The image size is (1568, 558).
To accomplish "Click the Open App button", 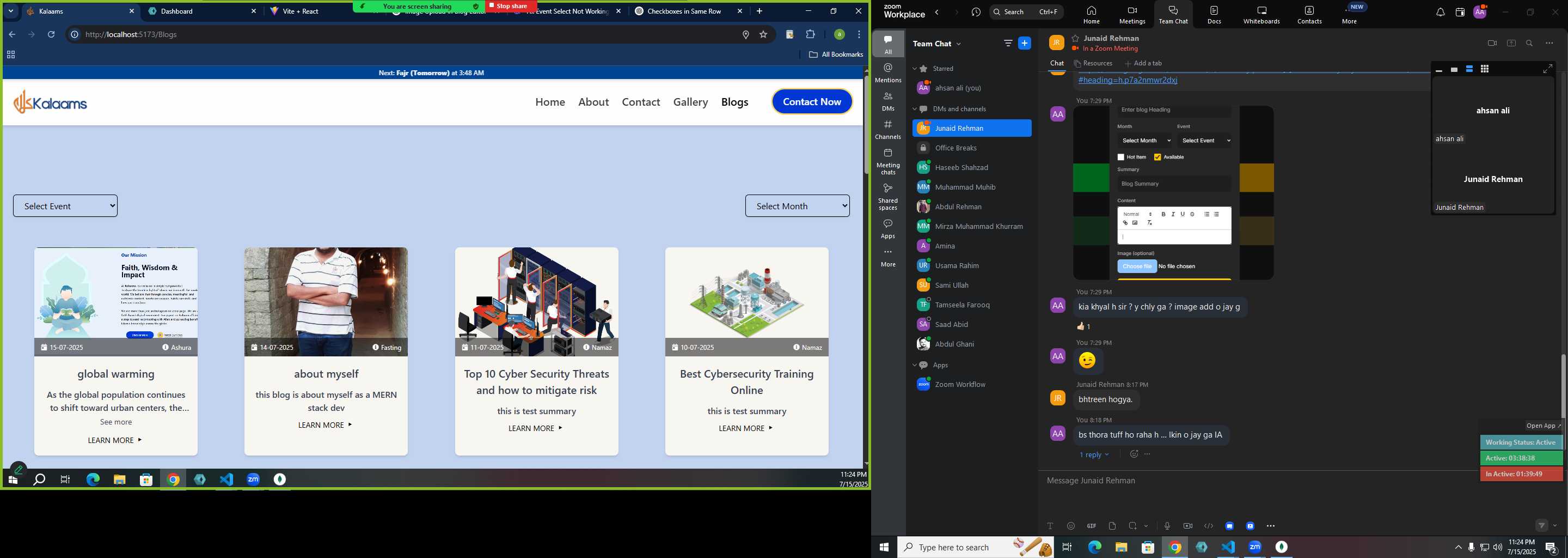I will [1543, 426].
